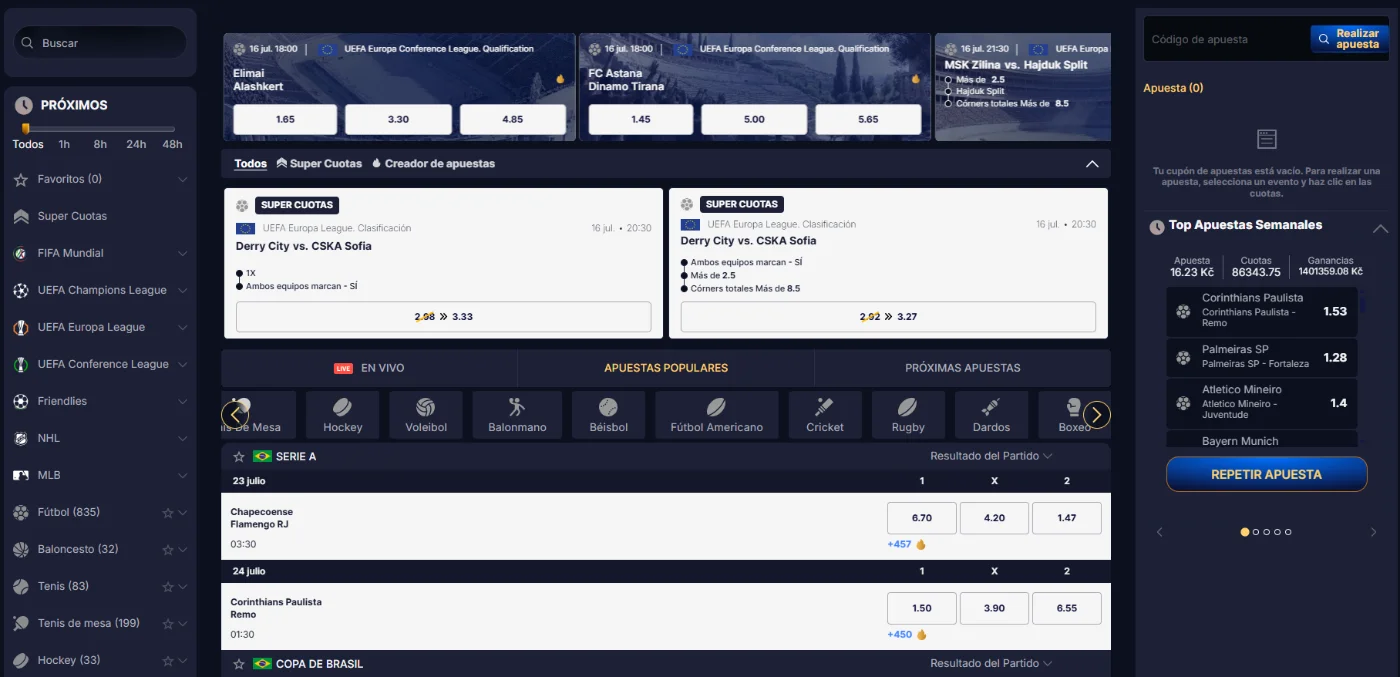Expand the UEFA Champions League chevron
The height and width of the screenshot is (677, 1400).
tap(183, 291)
